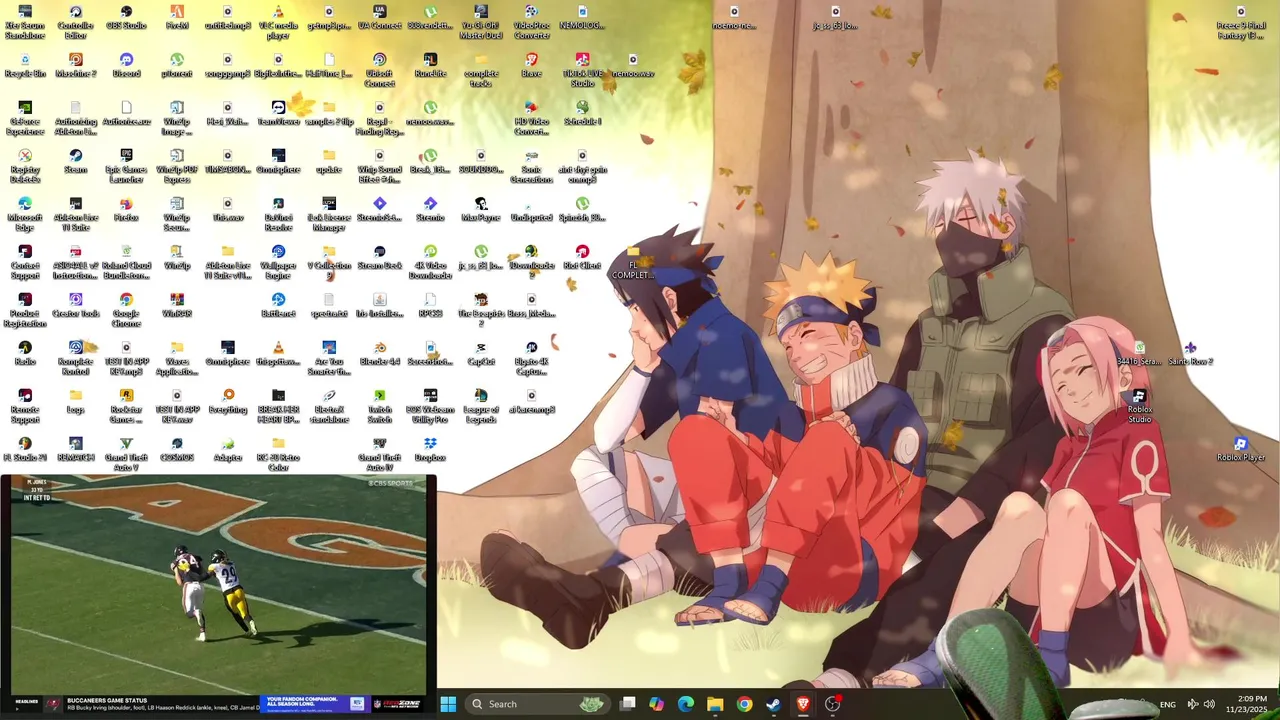1280x720 pixels.
Task: Open the Stream Deck desktop shortcut
Action: tap(379, 258)
